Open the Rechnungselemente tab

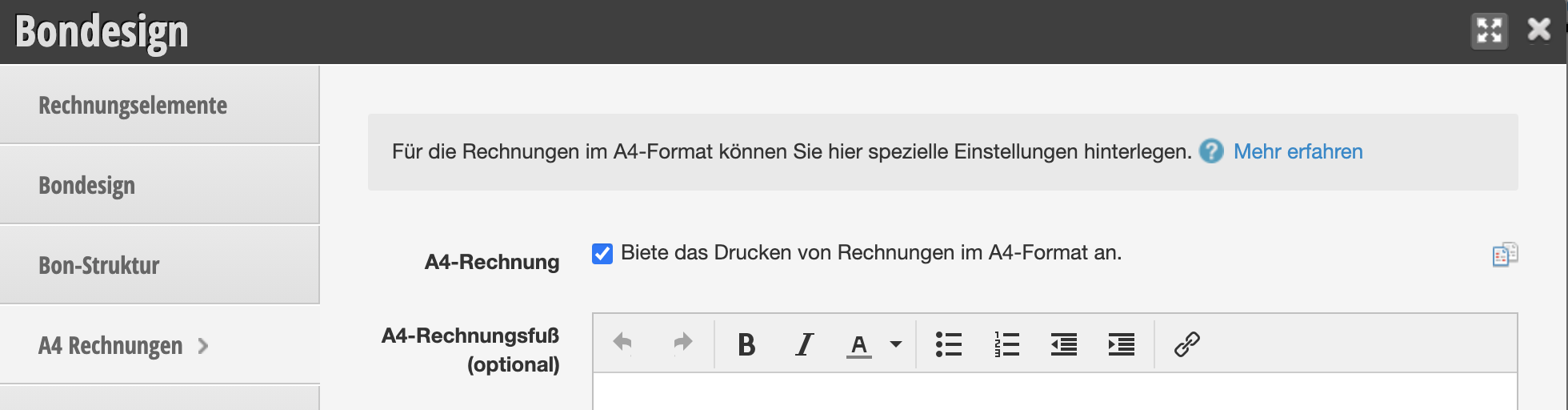[x=159, y=105]
